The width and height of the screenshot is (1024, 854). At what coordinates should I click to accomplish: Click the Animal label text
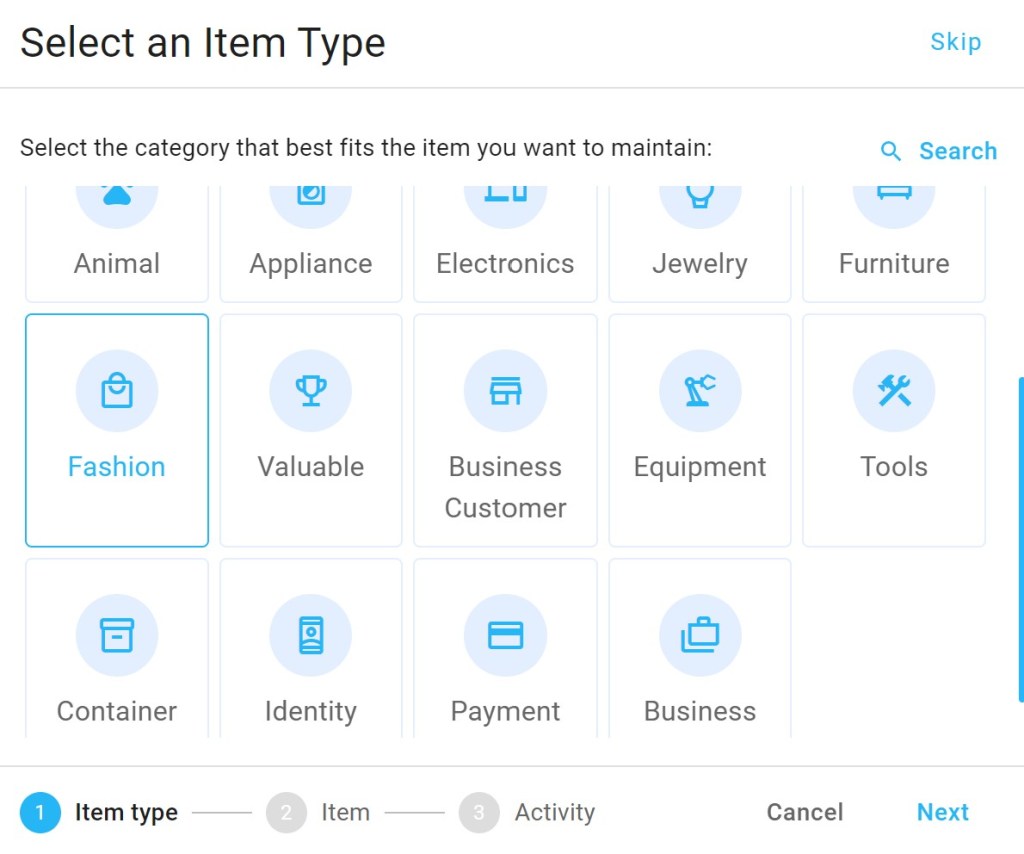[117, 264]
